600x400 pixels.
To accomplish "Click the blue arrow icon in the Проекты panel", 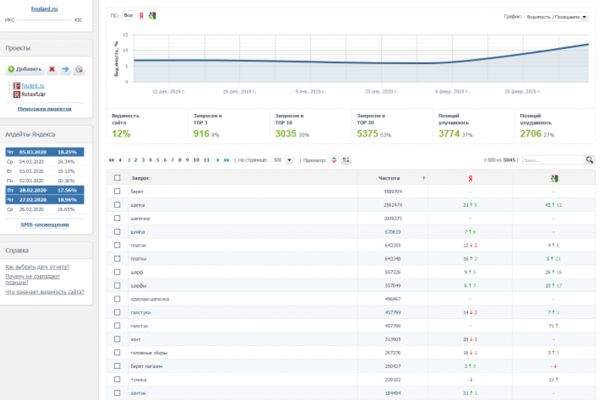I will click(x=65, y=69).
